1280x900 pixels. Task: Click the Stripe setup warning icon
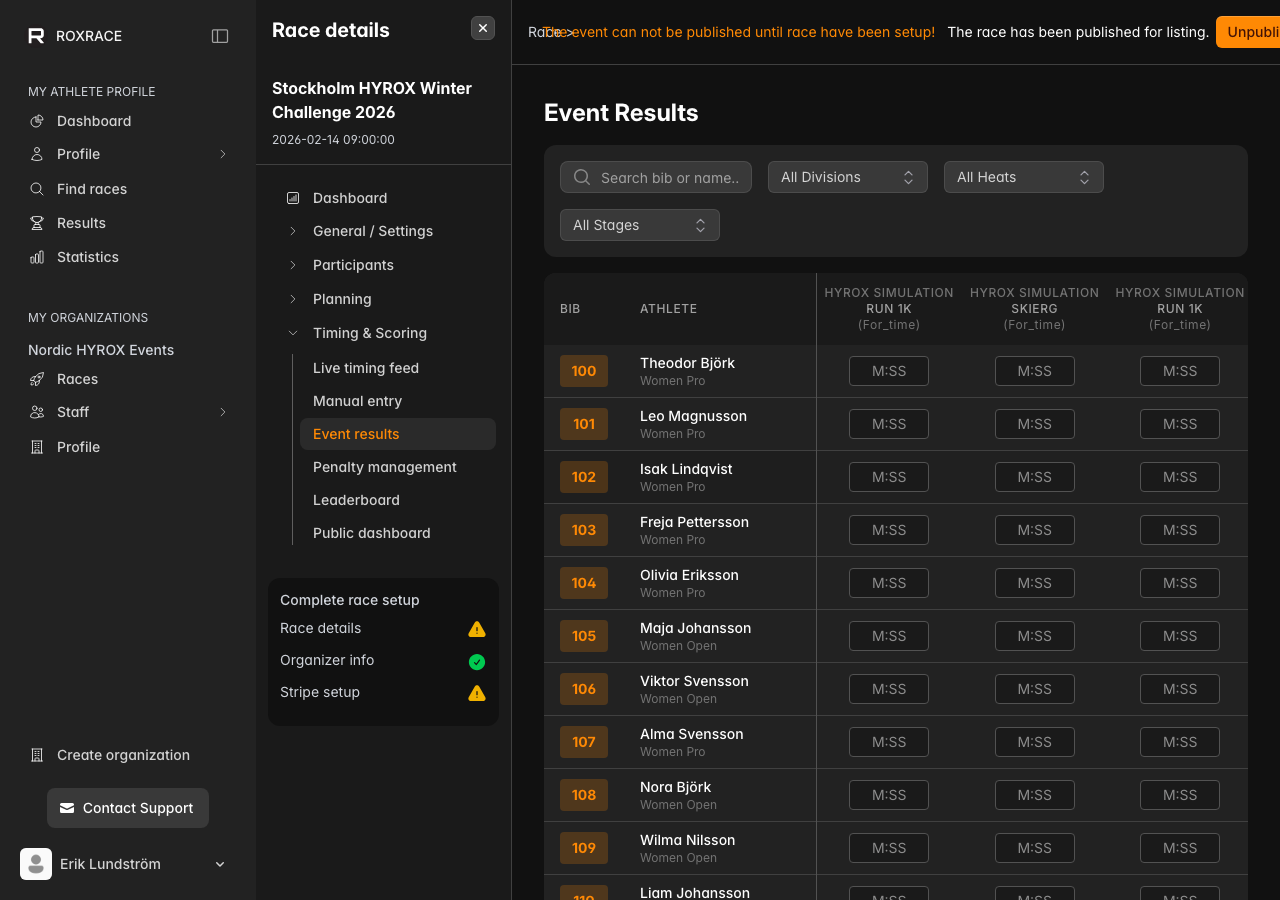pos(477,693)
